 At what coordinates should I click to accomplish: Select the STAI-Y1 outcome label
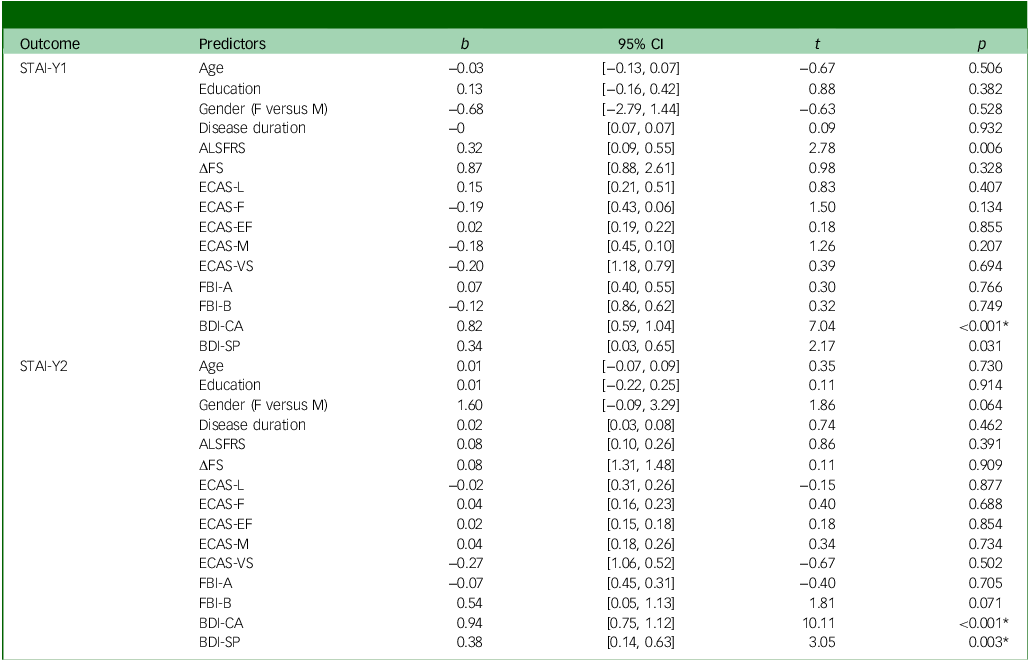point(43,68)
